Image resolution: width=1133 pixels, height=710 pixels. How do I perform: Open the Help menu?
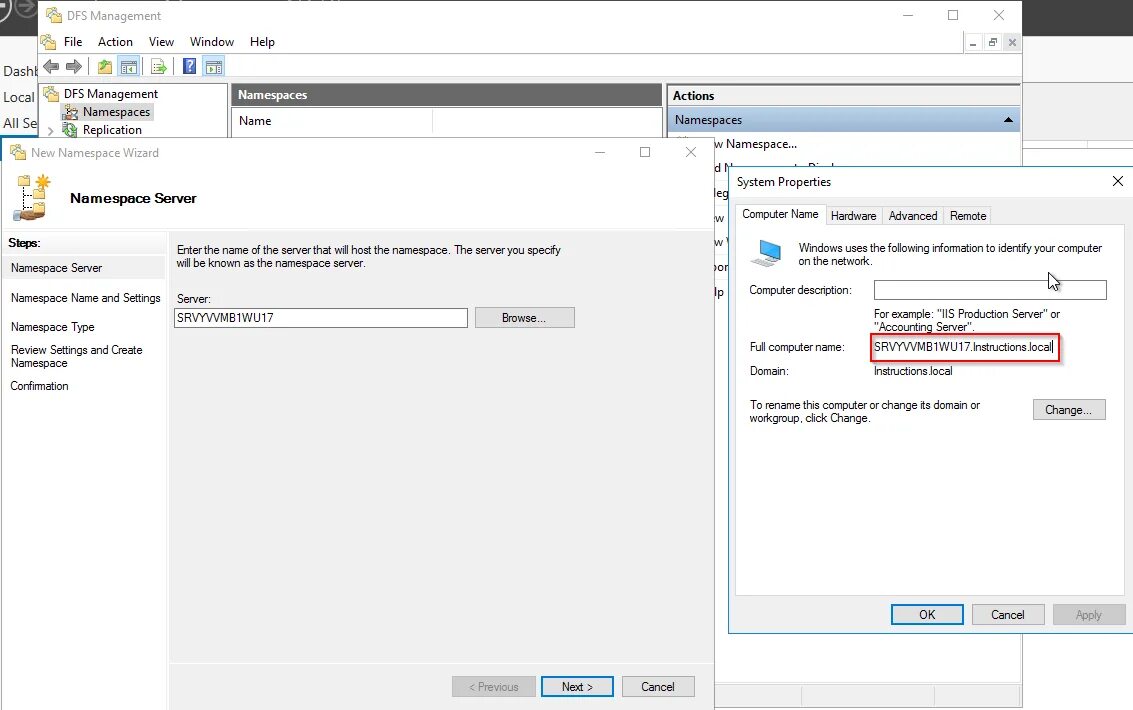click(x=262, y=42)
